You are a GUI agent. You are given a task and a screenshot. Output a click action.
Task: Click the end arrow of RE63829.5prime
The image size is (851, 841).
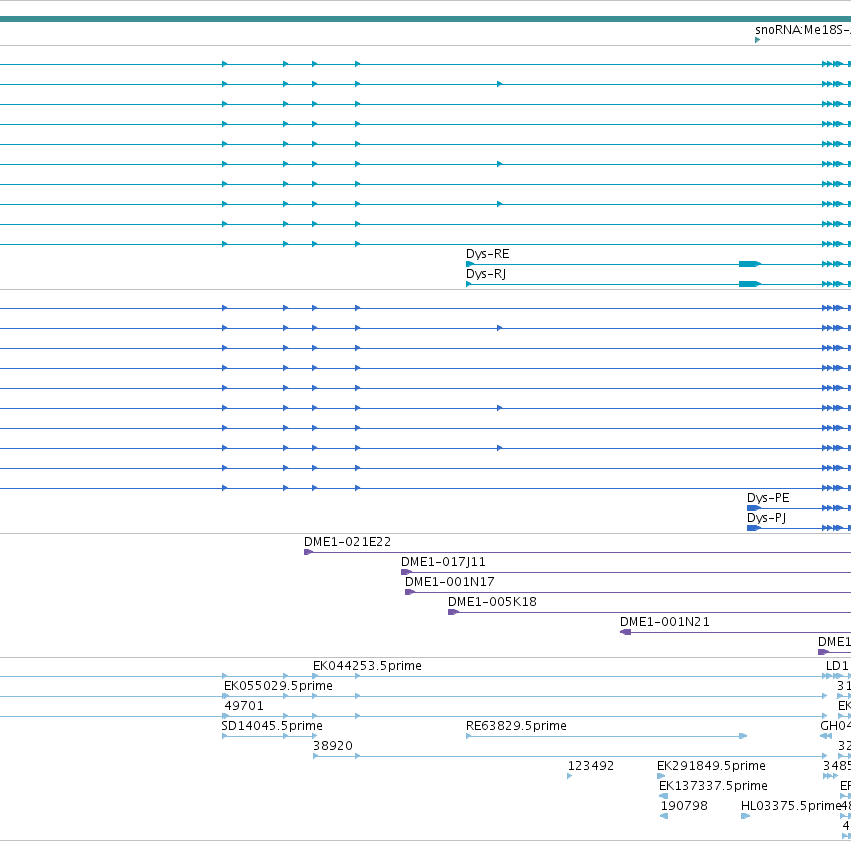(744, 736)
